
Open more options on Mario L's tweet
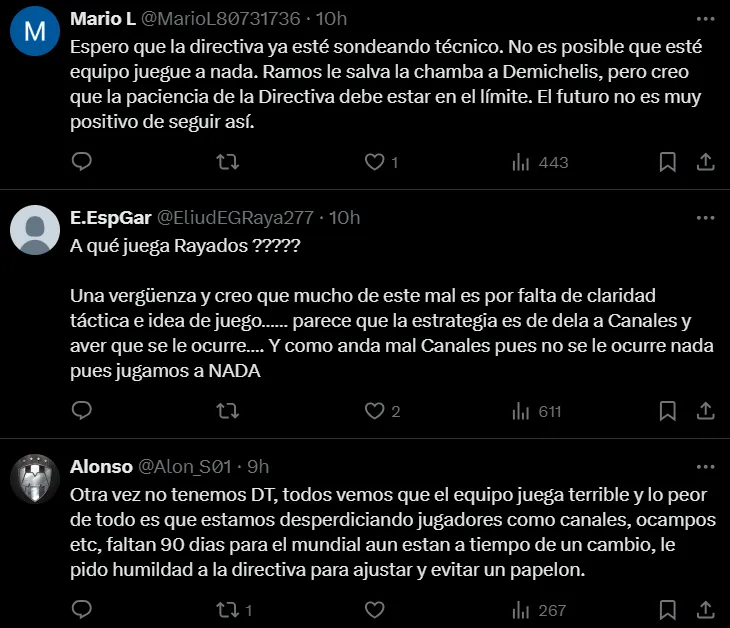point(704,20)
